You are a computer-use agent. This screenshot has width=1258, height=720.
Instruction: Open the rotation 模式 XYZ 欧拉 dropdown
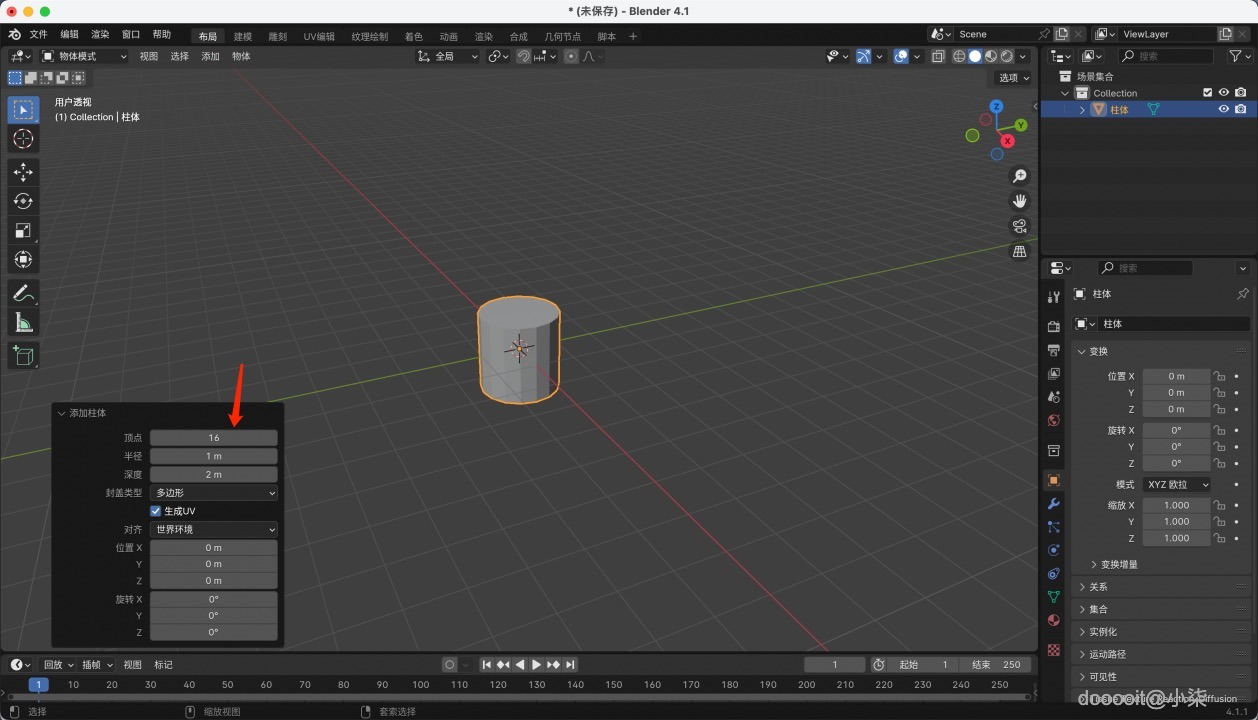1176,485
